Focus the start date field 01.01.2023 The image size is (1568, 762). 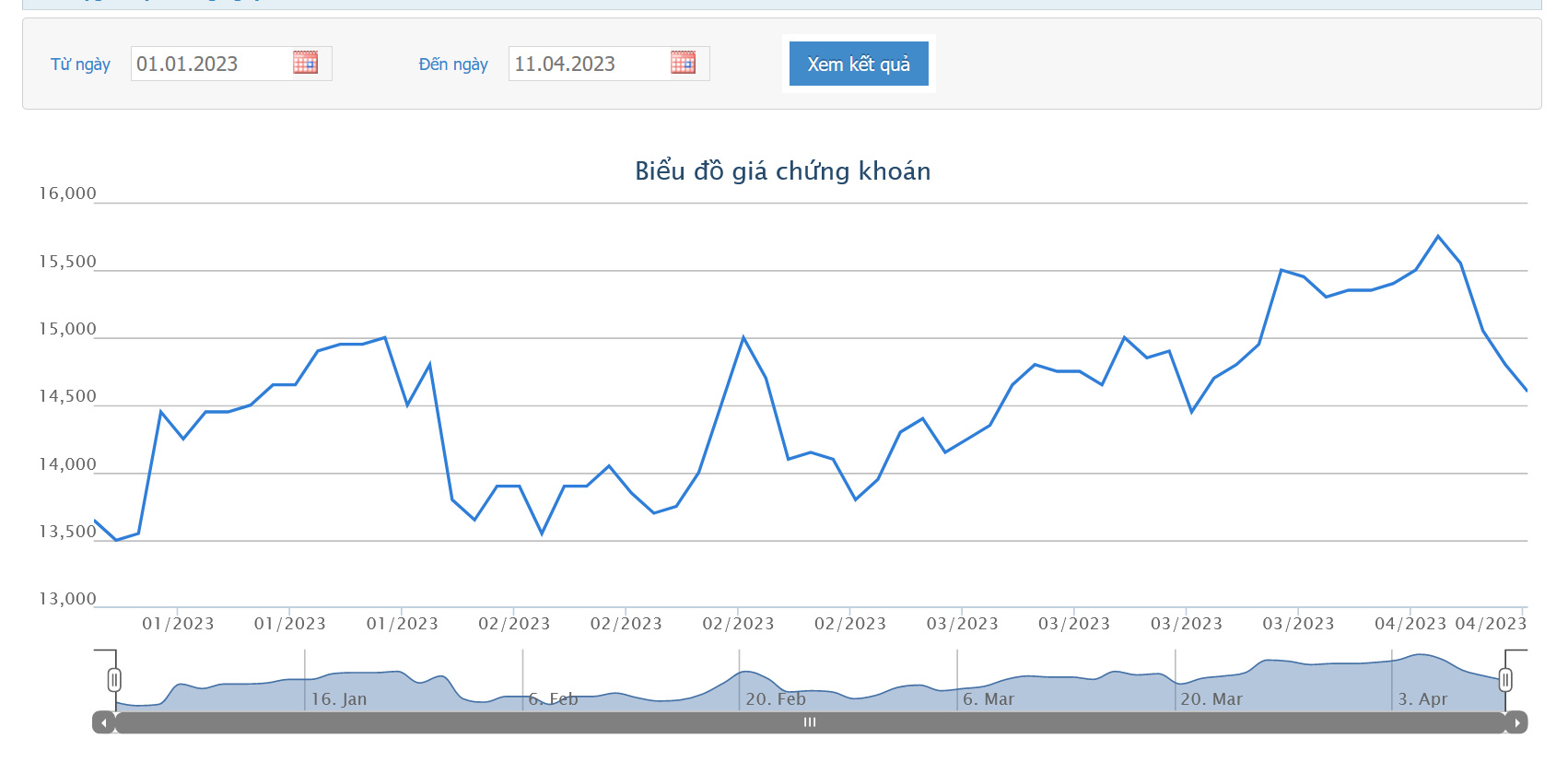click(x=212, y=64)
